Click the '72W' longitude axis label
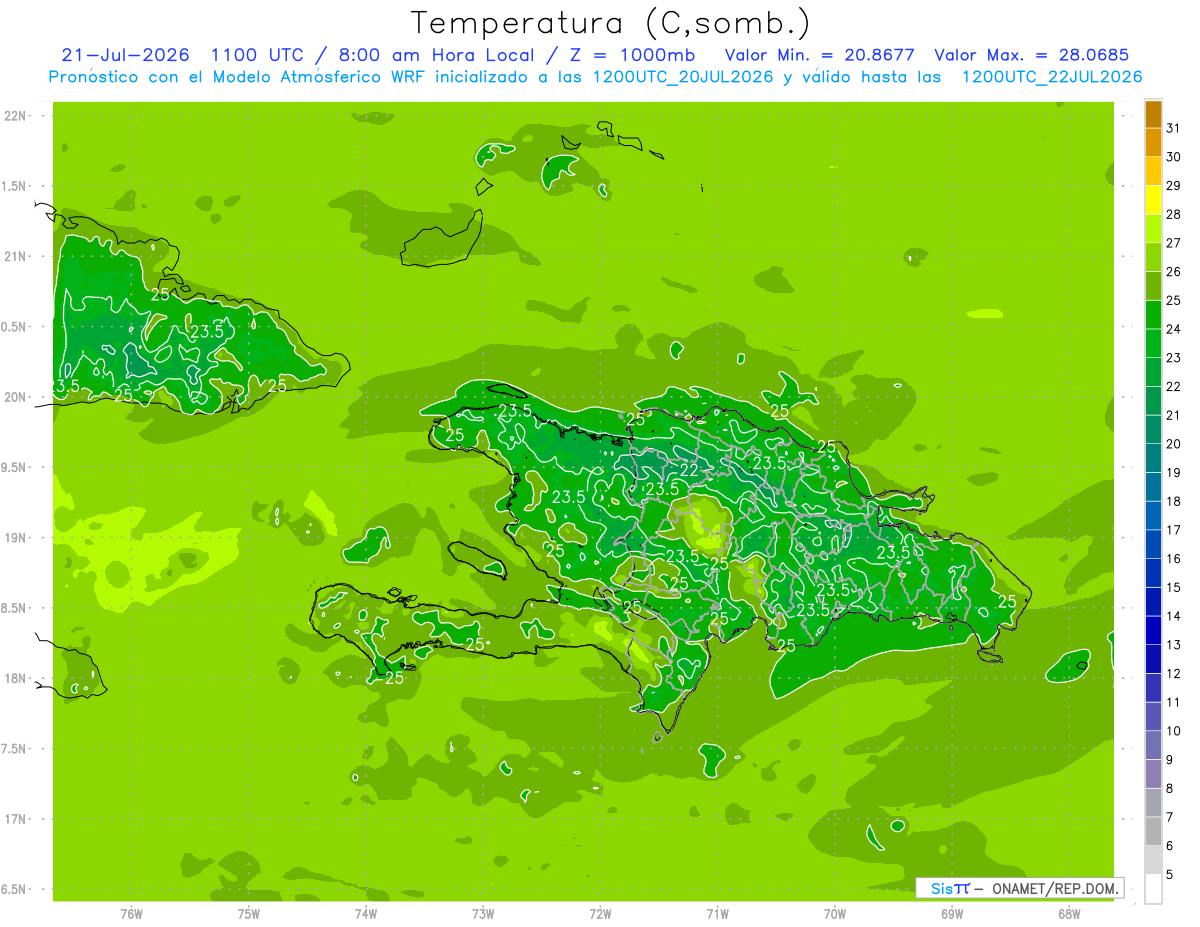The image size is (1200, 927). pyautogui.click(x=600, y=913)
